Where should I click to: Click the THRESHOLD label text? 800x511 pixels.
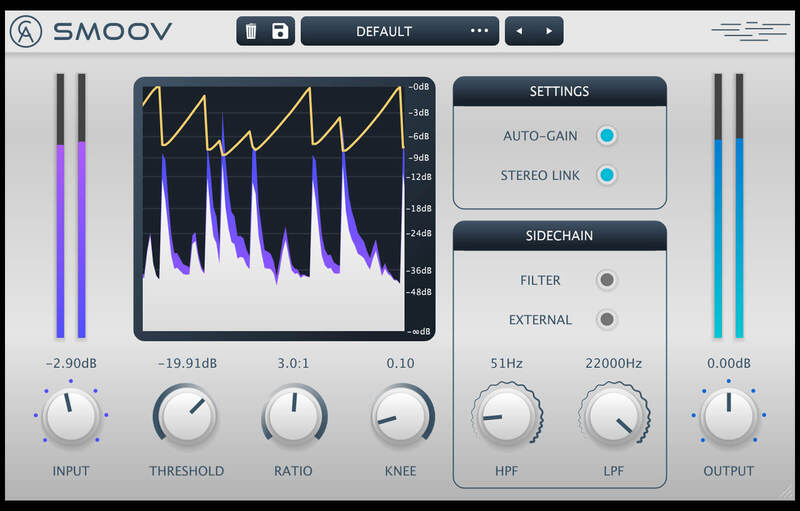187,471
